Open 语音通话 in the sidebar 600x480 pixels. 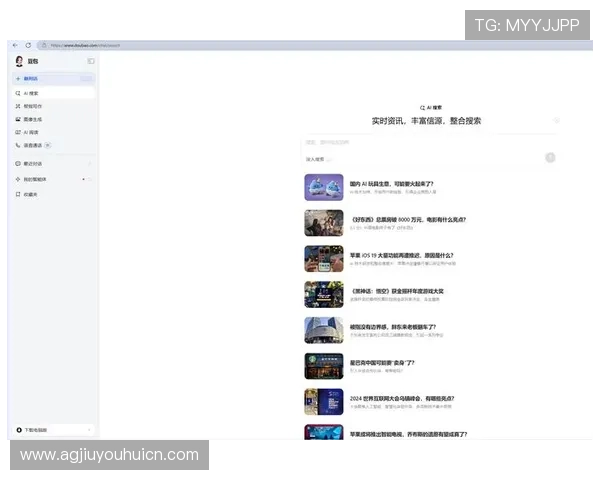point(54,145)
